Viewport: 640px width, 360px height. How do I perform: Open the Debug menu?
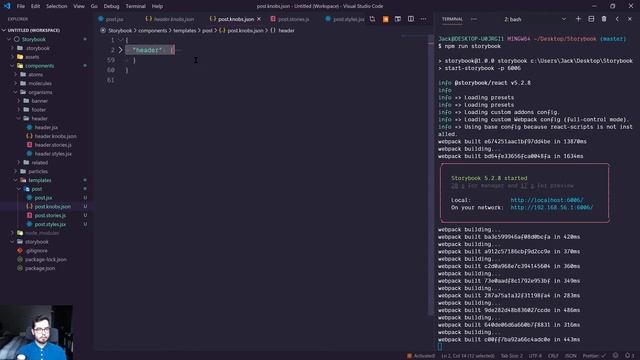pyautogui.click(x=111, y=6)
